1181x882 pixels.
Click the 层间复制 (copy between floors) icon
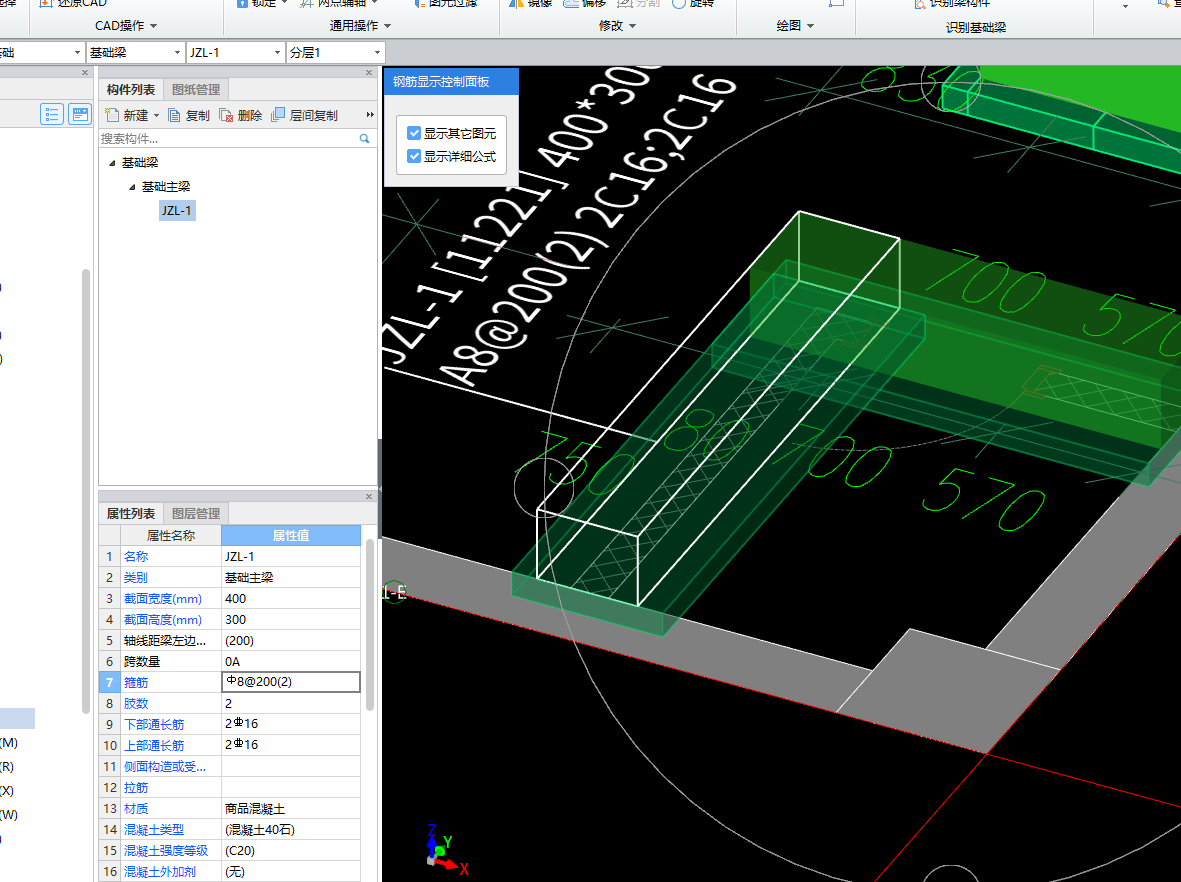[x=278, y=114]
